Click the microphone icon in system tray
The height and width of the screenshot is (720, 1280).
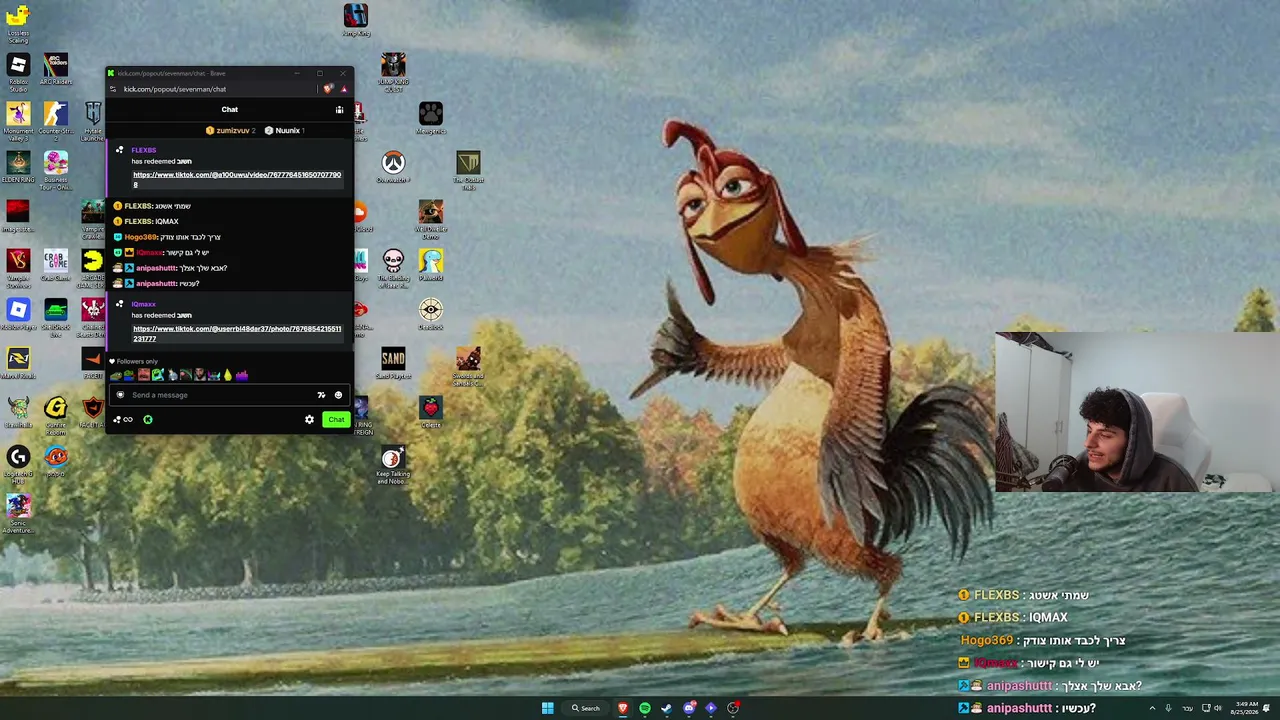(x=1168, y=708)
